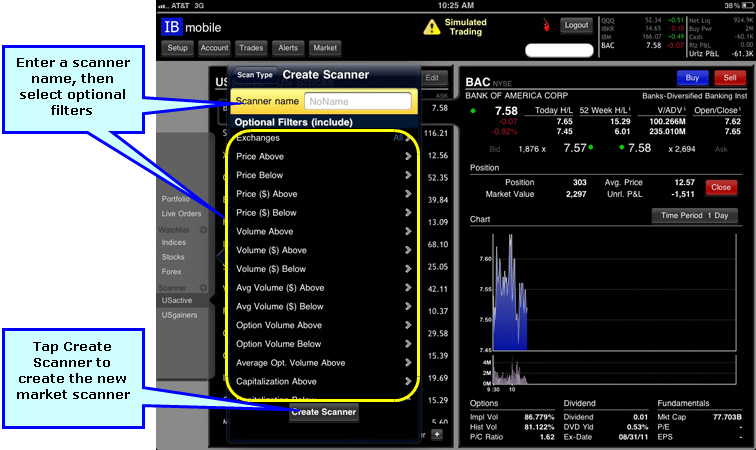Select the USactive scanner
The width and height of the screenshot is (756, 450).
coord(177,300)
